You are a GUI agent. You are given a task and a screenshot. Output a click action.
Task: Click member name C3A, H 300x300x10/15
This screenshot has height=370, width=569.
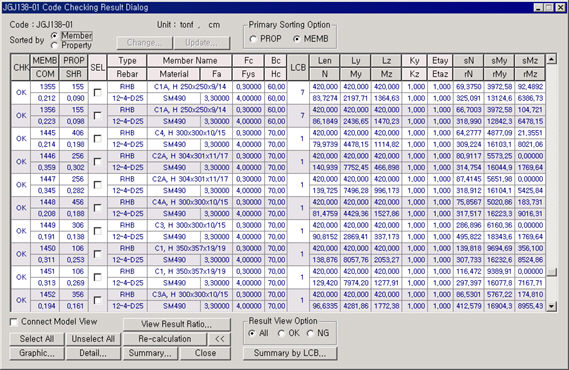coord(190,295)
